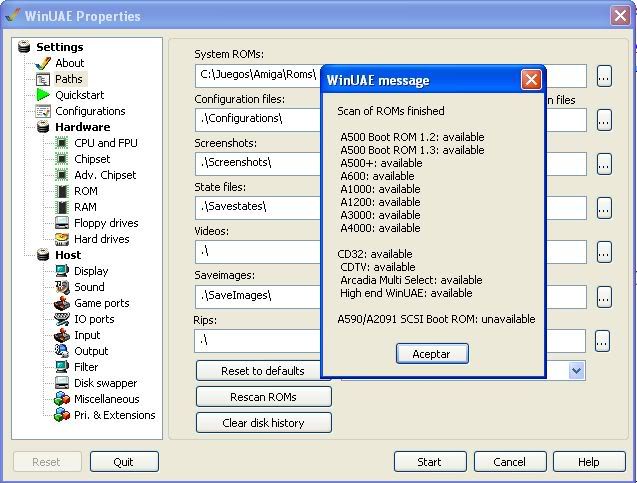Image resolution: width=637 pixels, height=483 pixels.
Task: Click the About checkmark icon in tree
Action: tap(43, 63)
